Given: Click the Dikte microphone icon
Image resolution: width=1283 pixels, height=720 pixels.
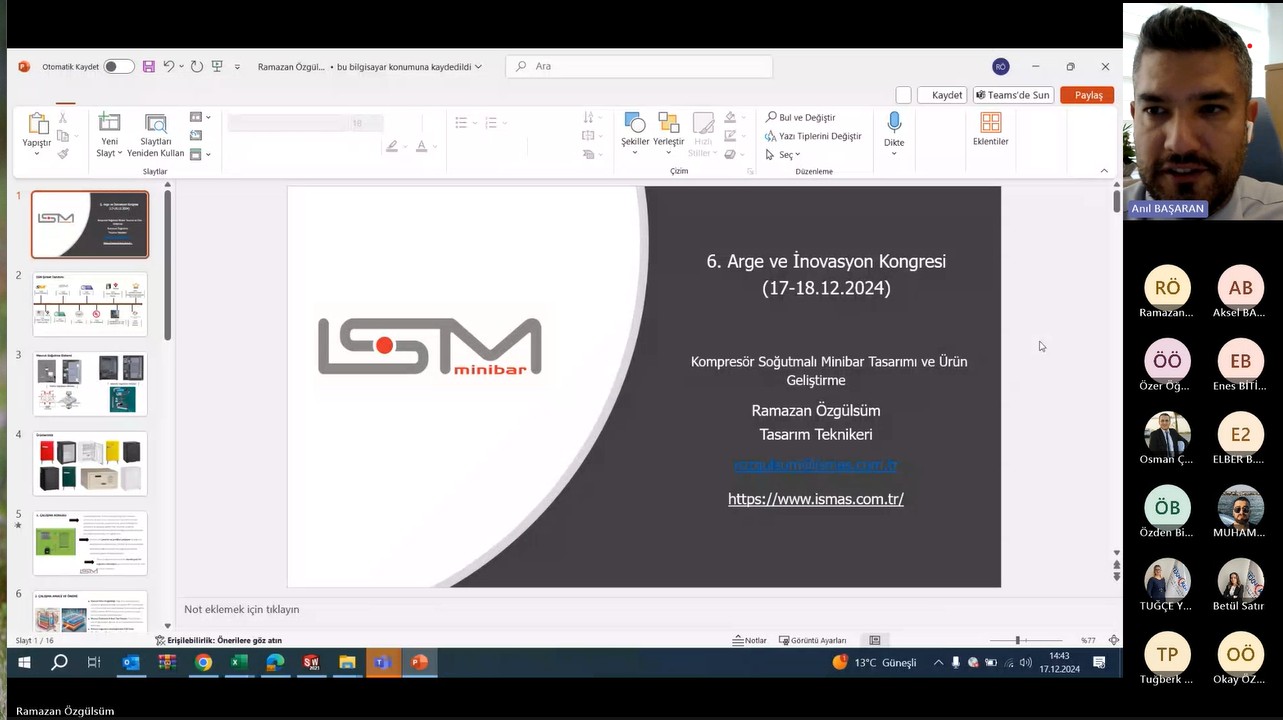Looking at the screenshot, I should 894,123.
